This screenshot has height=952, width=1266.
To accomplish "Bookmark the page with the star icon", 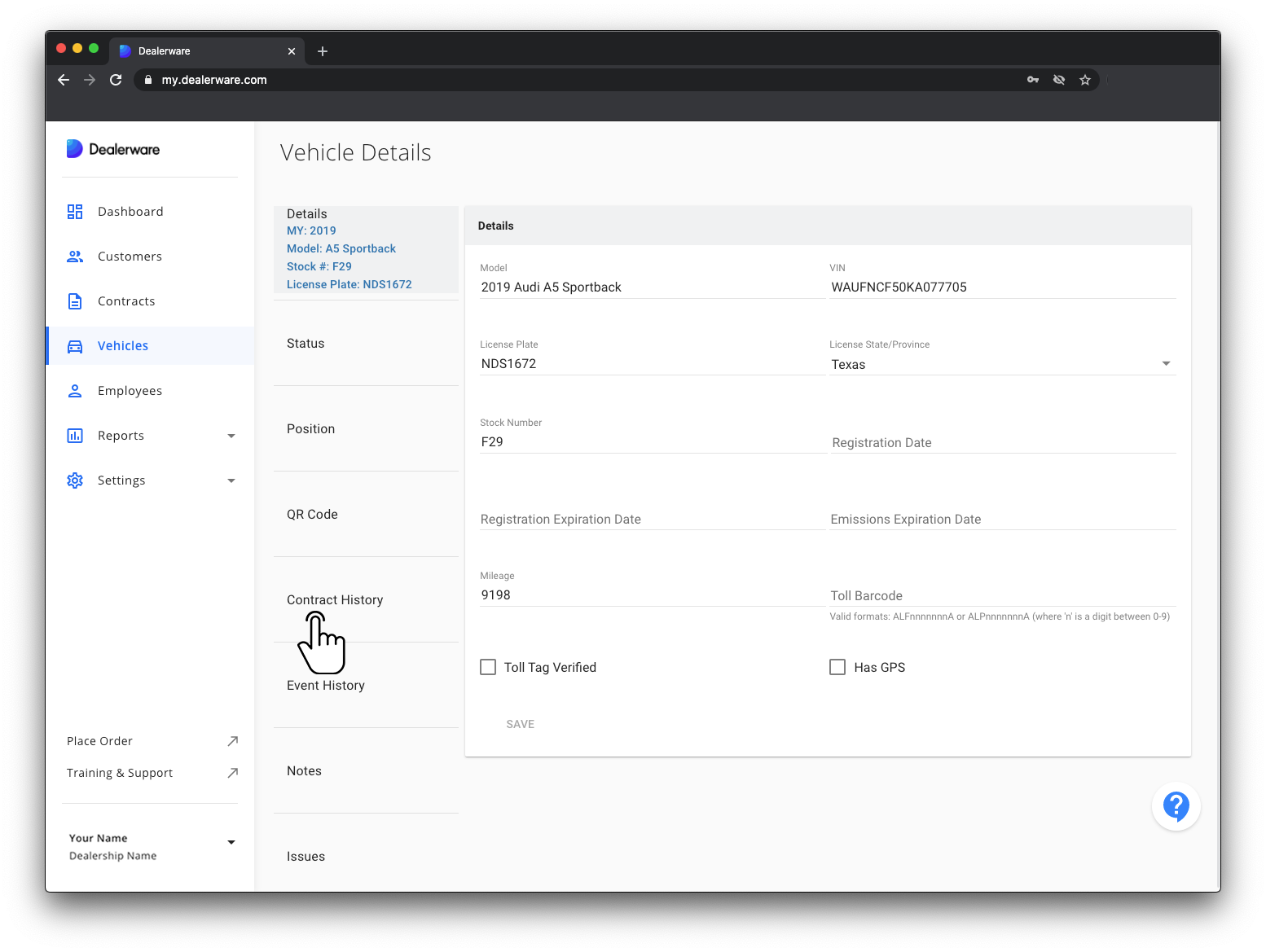I will (x=1085, y=80).
